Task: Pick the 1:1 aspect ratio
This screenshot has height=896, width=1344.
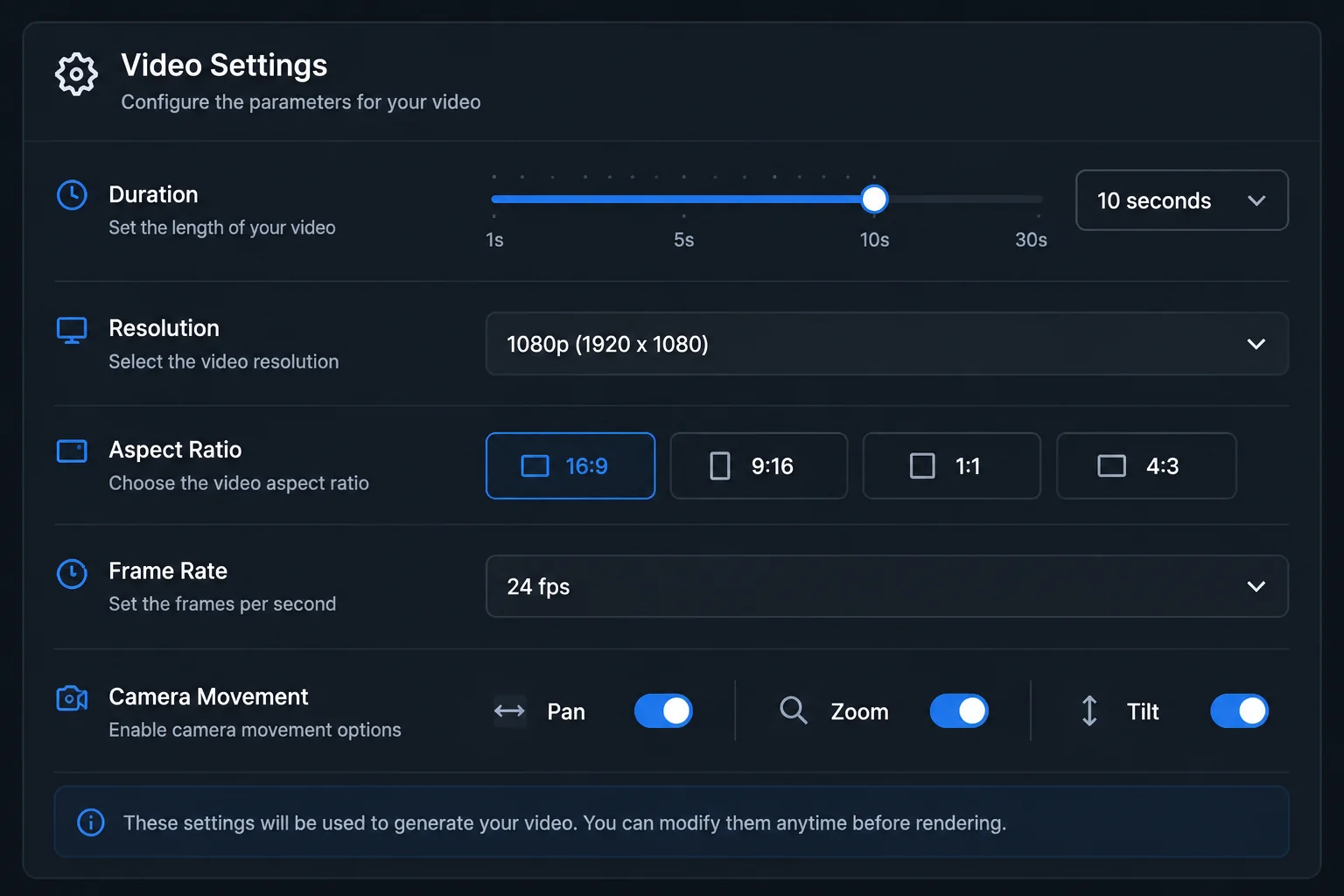Action: click(x=952, y=465)
